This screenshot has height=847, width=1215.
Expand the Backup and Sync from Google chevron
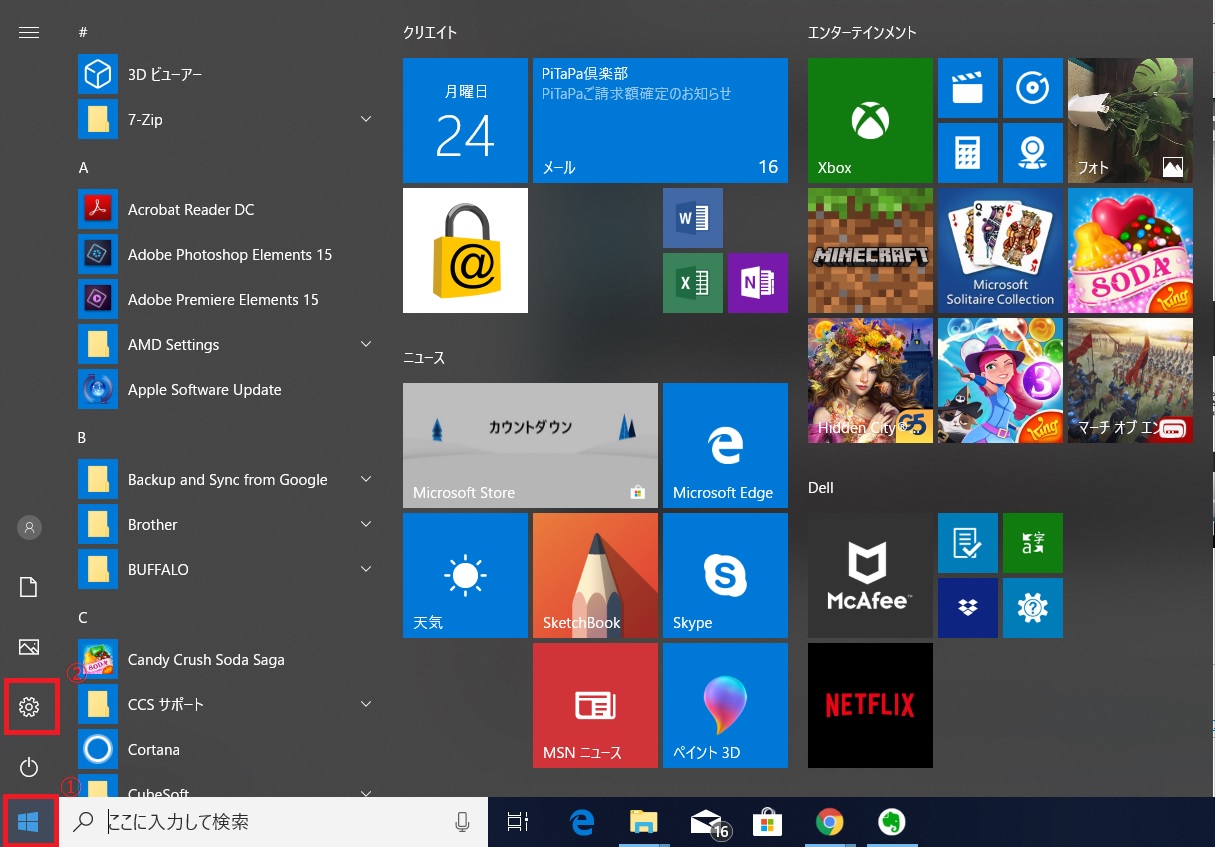(x=366, y=479)
